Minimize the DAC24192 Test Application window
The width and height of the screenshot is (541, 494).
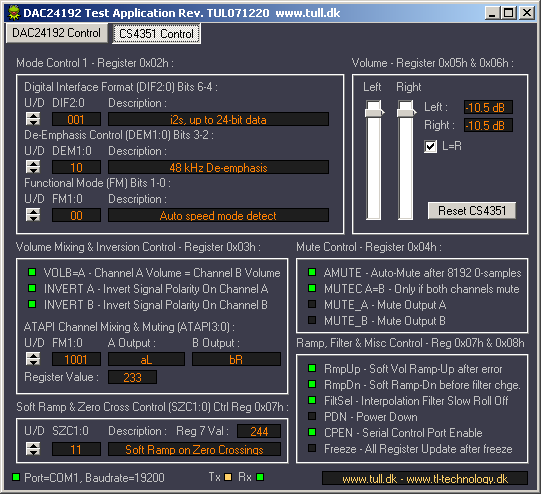point(492,13)
